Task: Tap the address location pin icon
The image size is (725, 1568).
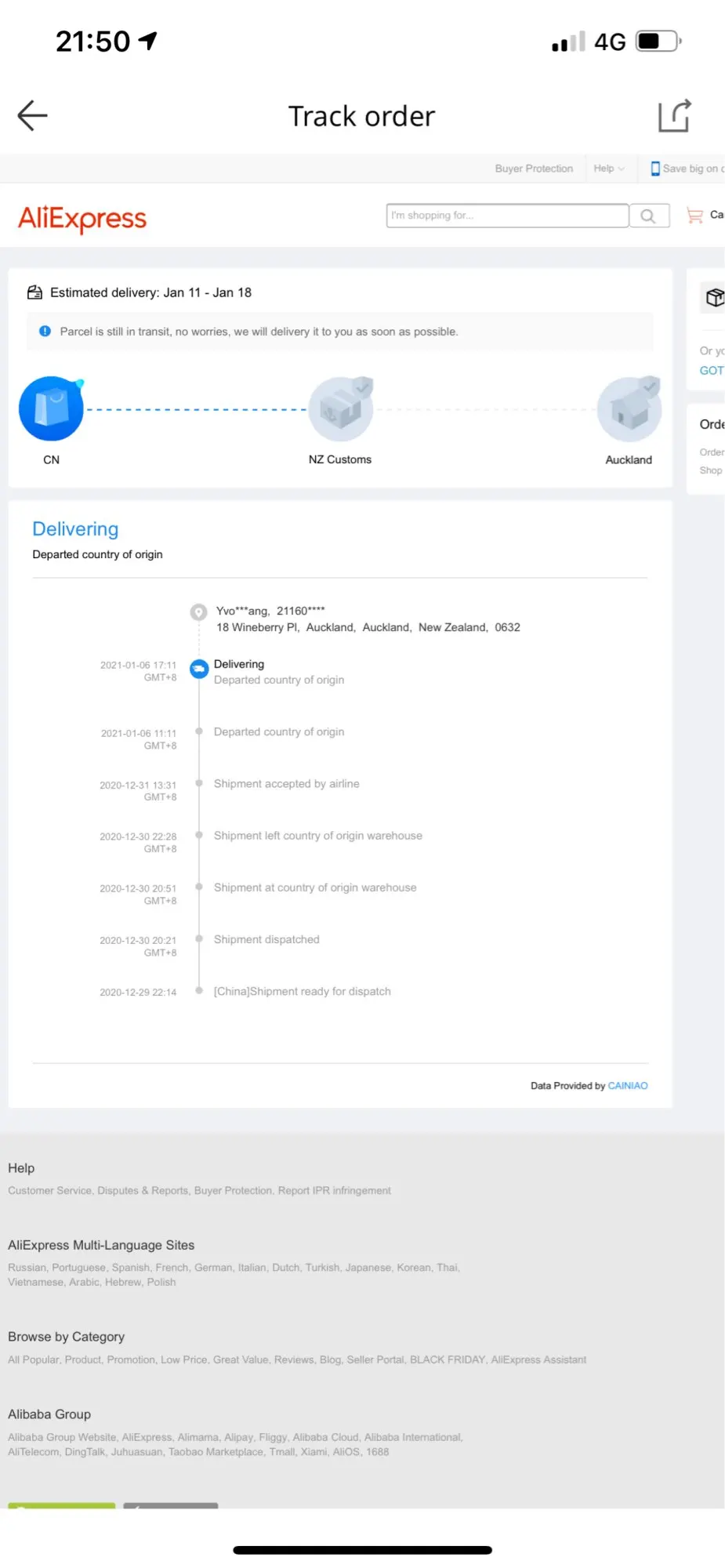Action: (x=199, y=612)
